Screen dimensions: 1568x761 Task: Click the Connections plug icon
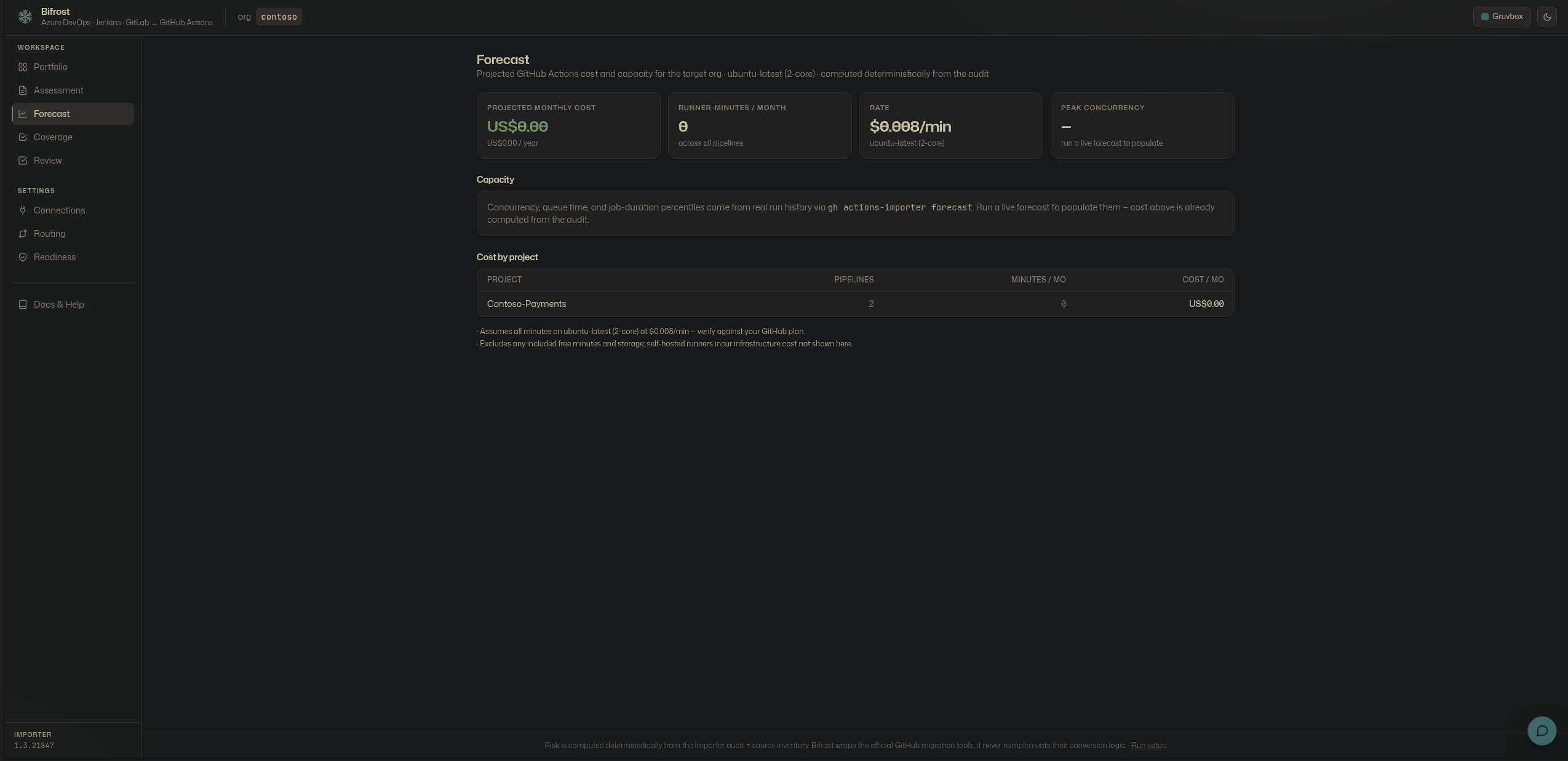click(x=23, y=210)
